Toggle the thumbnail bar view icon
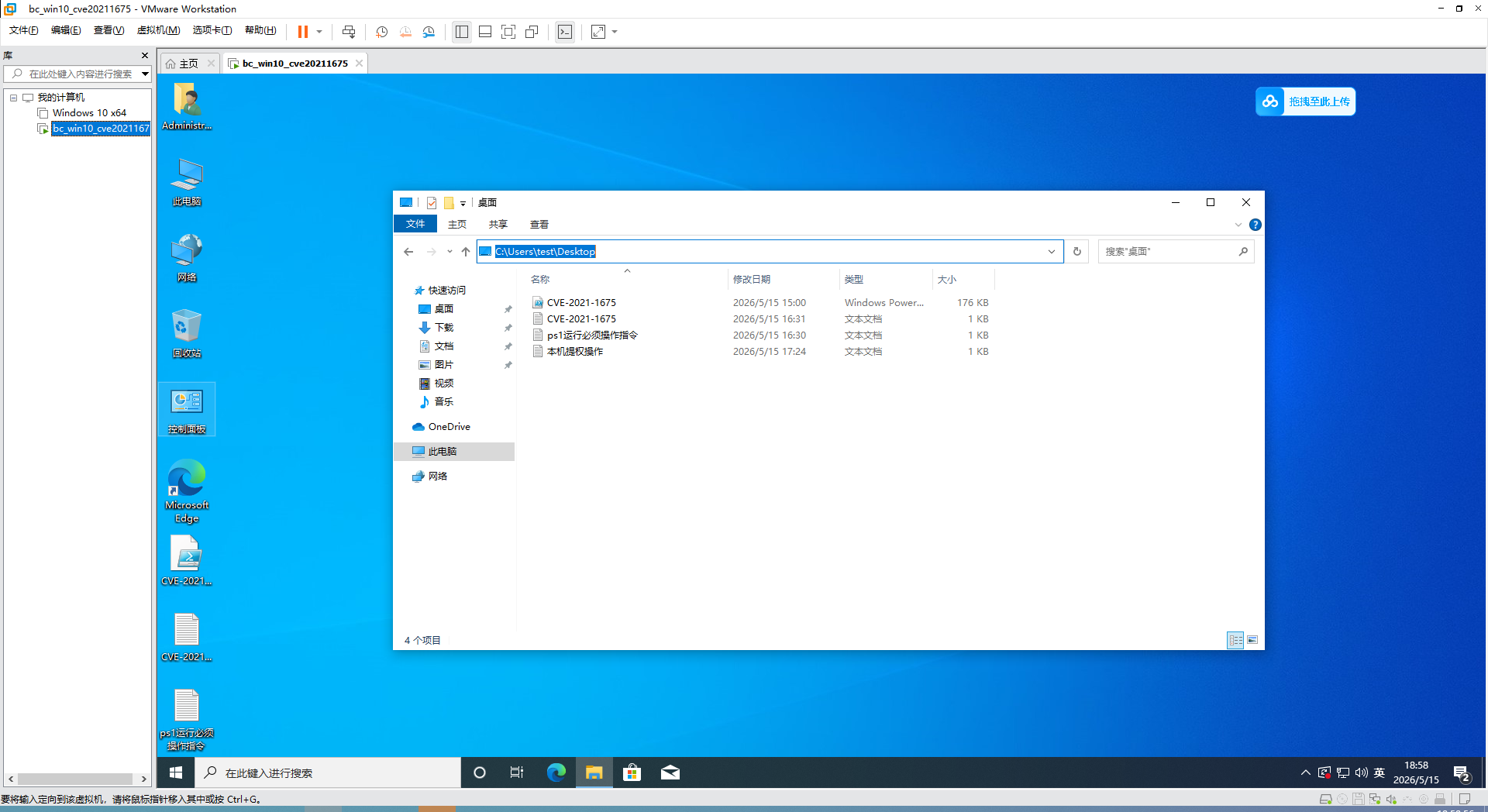1488x812 pixels. (485, 32)
